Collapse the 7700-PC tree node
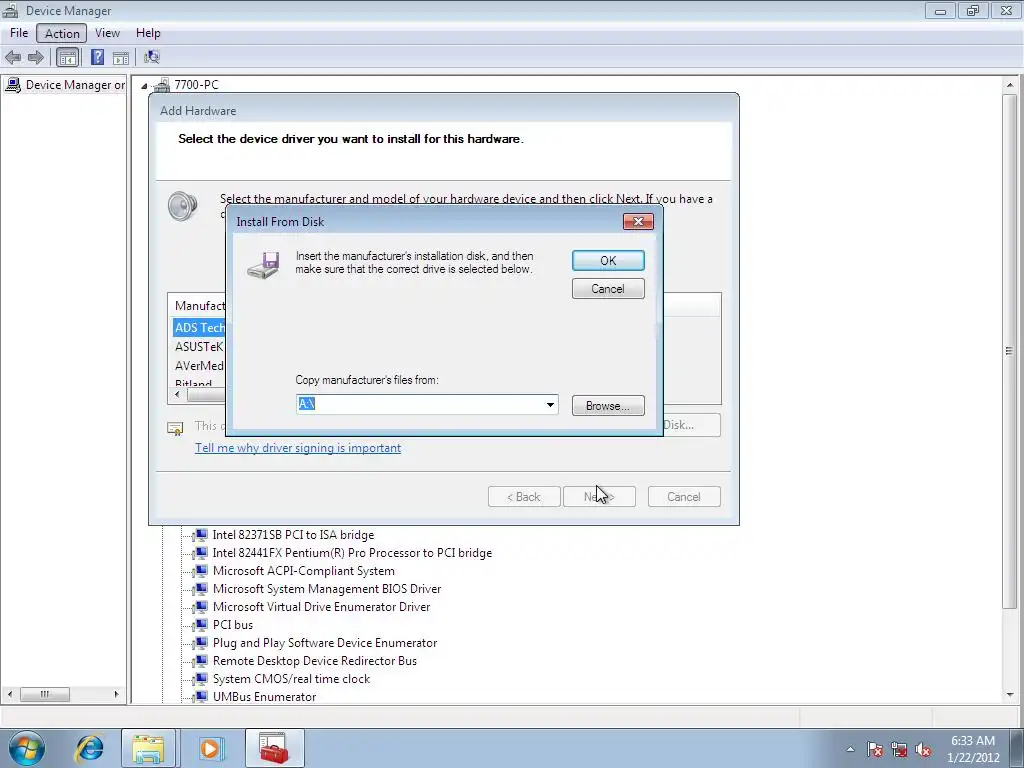 [144, 86]
